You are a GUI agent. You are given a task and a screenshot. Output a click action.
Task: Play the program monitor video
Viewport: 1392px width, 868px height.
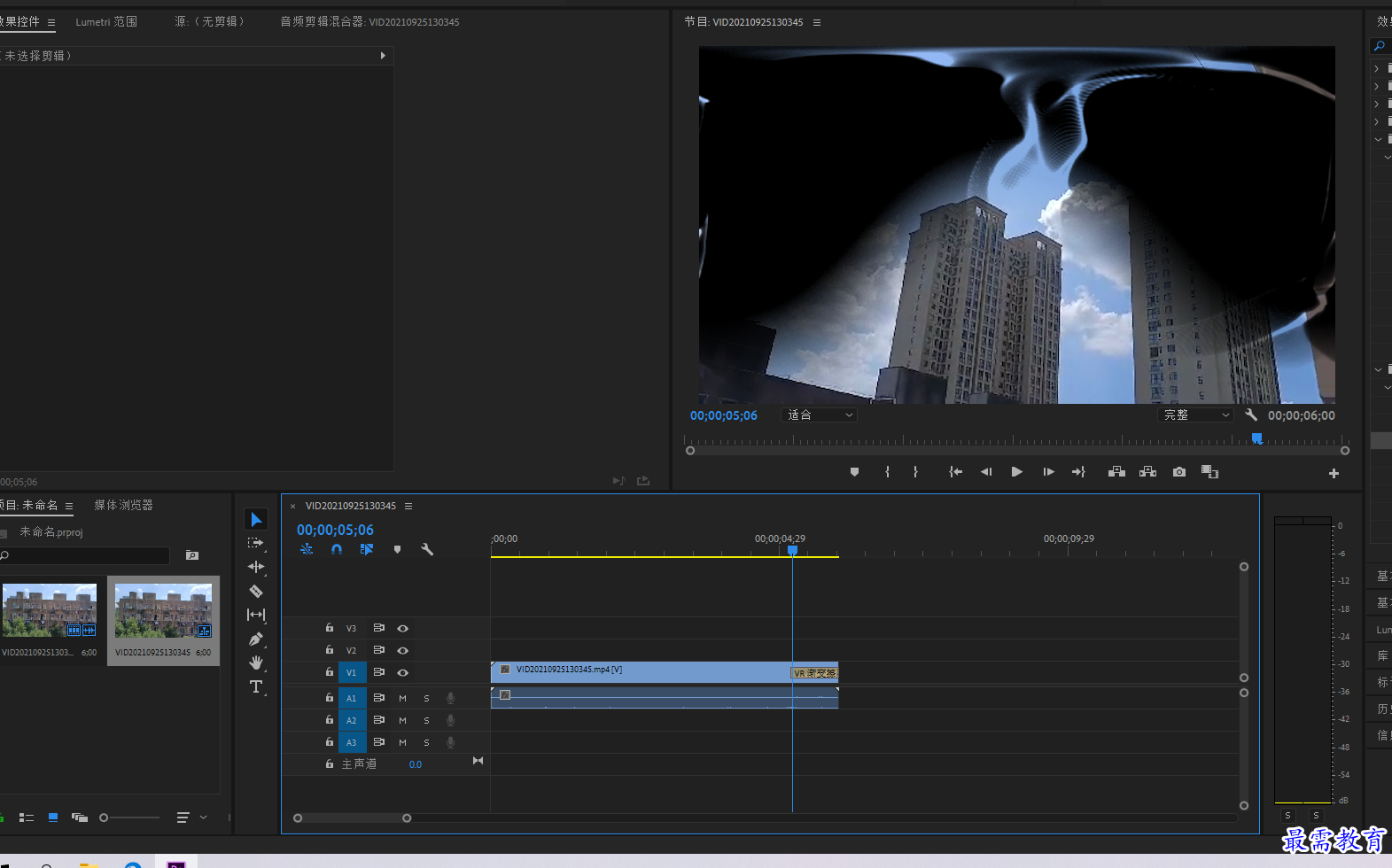(1016, 472)
